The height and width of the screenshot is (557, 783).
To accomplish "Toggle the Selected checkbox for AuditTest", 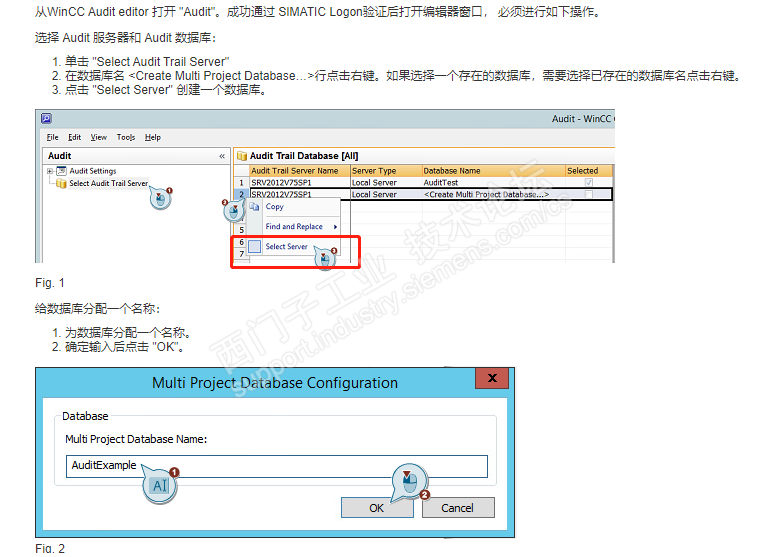I will [x=589, y=182].
